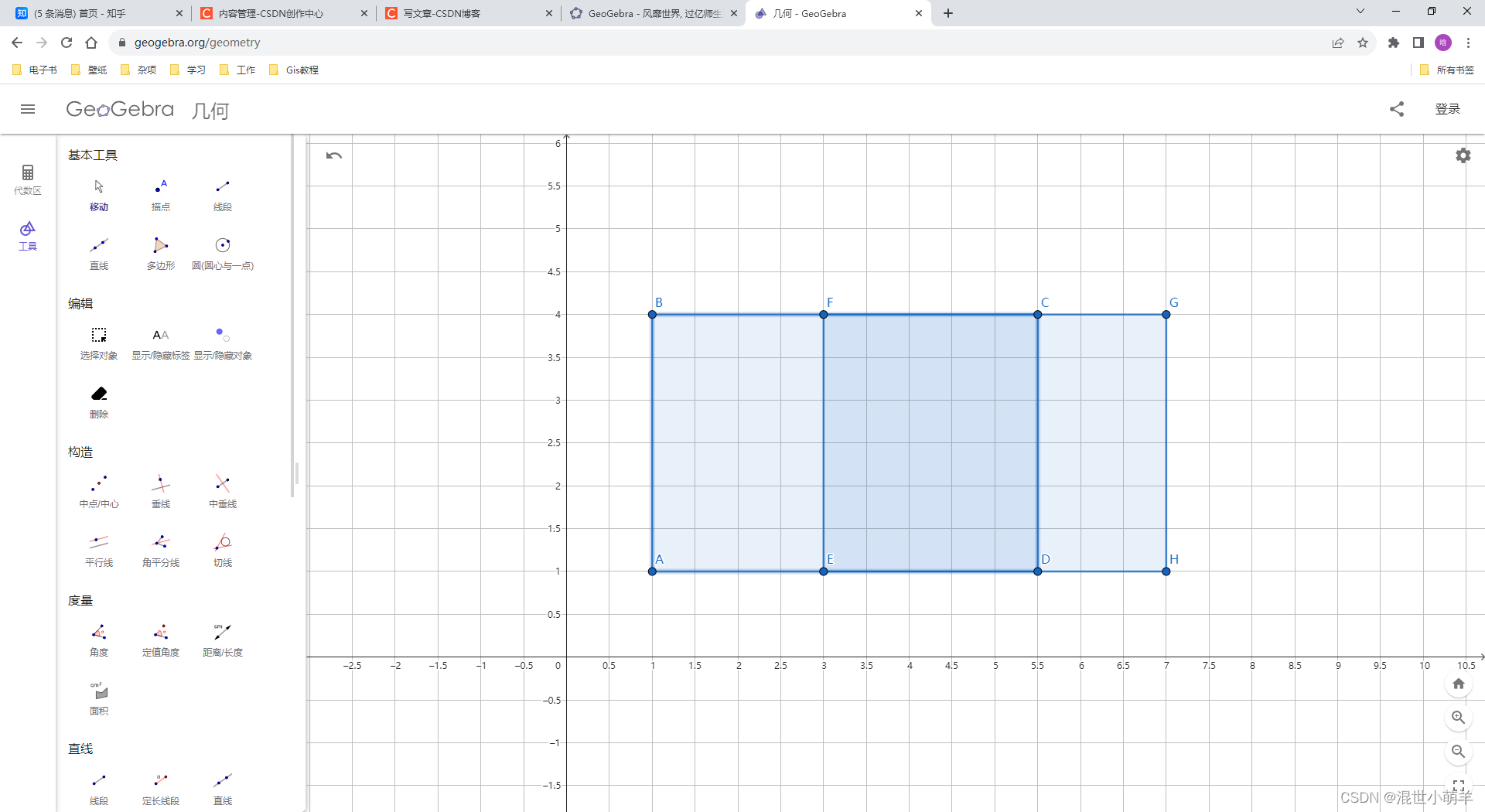Toggle 显示/隐藏对象 object tool
The height and width of the screenshot is (812, 1485).
pyautogui.click(x=223, y=343)
